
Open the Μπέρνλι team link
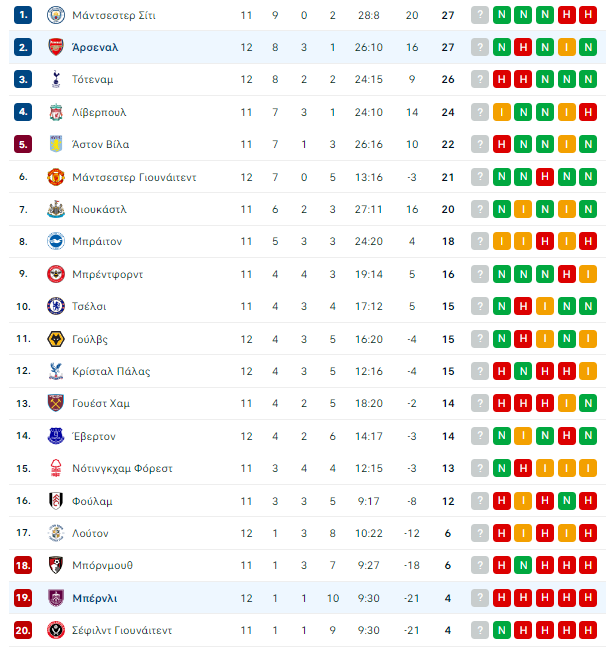click(94, 598)
